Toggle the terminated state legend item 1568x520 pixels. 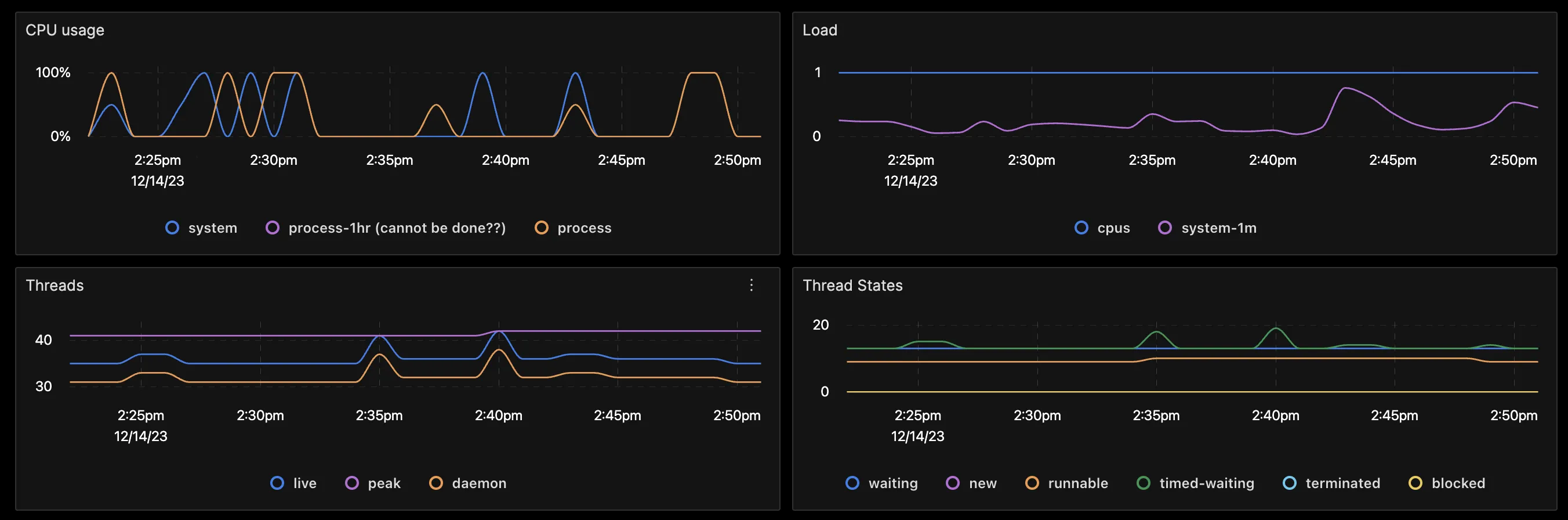[1331, 483]
